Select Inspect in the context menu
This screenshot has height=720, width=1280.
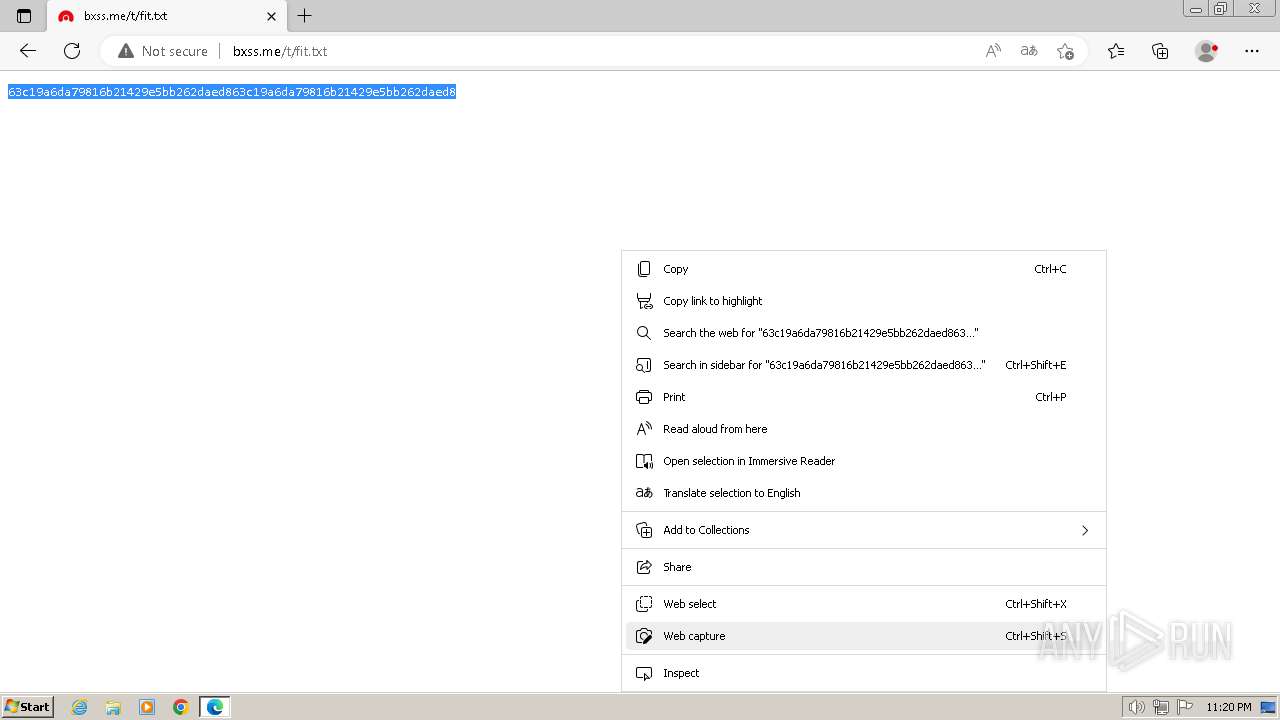pyautogui.click(x=864, y=673)
